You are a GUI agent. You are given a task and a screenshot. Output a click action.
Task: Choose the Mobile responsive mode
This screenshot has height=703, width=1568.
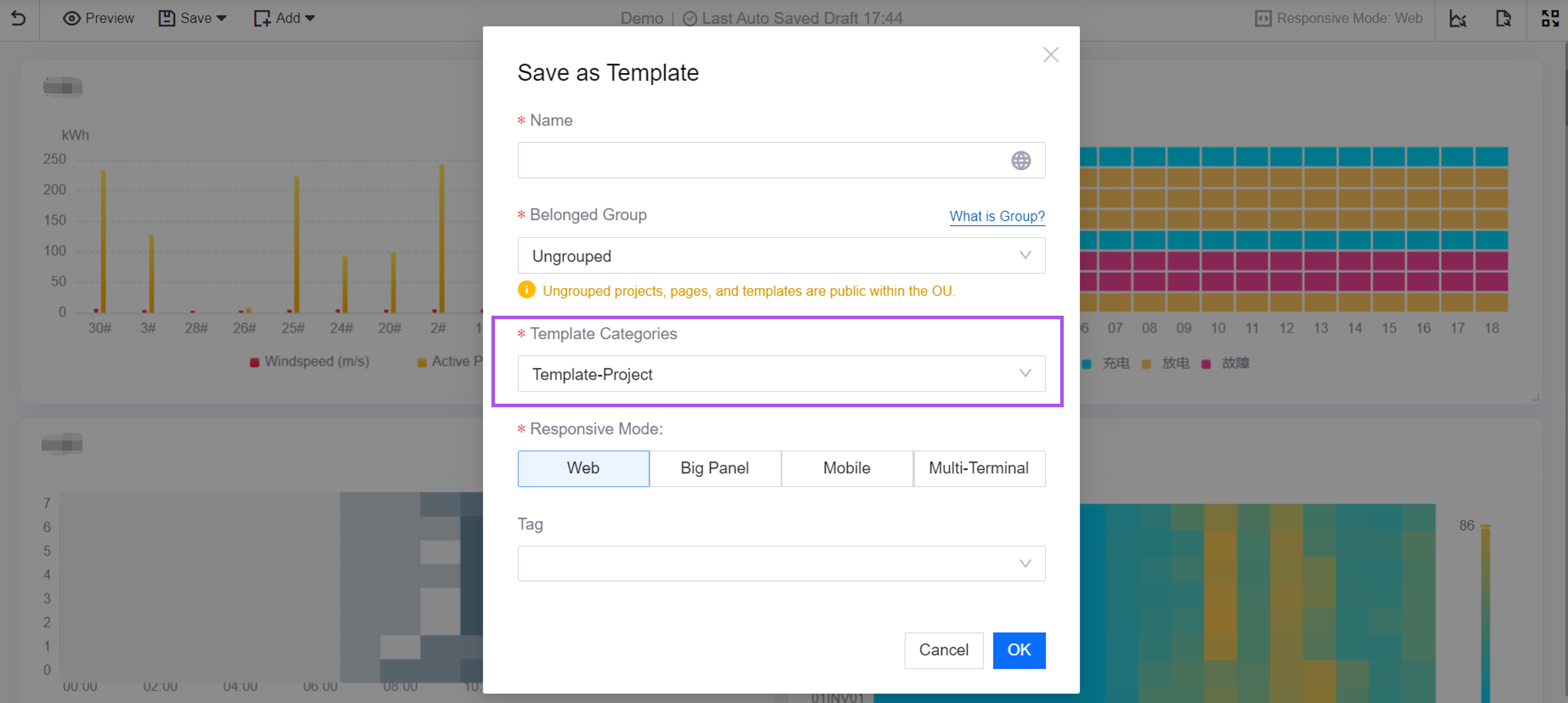[847, 468]
